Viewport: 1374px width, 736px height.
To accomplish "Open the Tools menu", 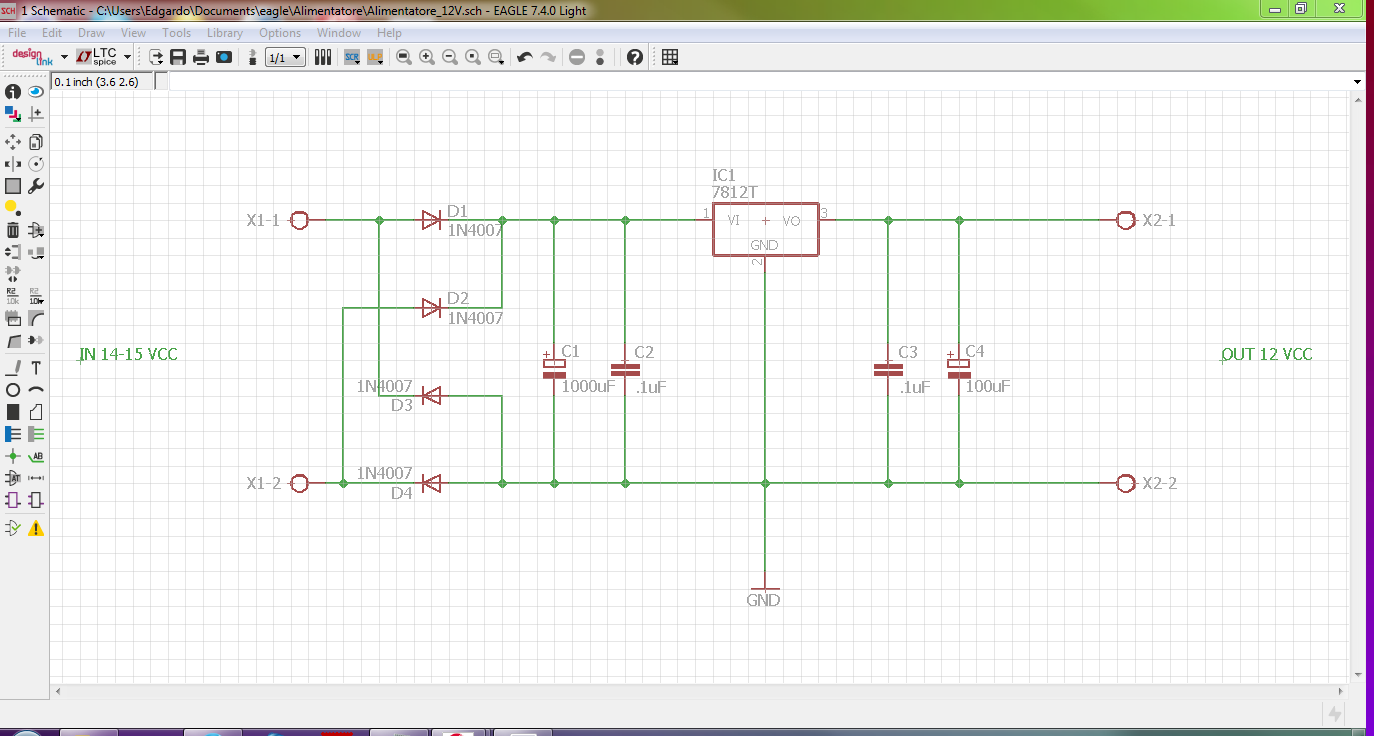I will [176, 33].
